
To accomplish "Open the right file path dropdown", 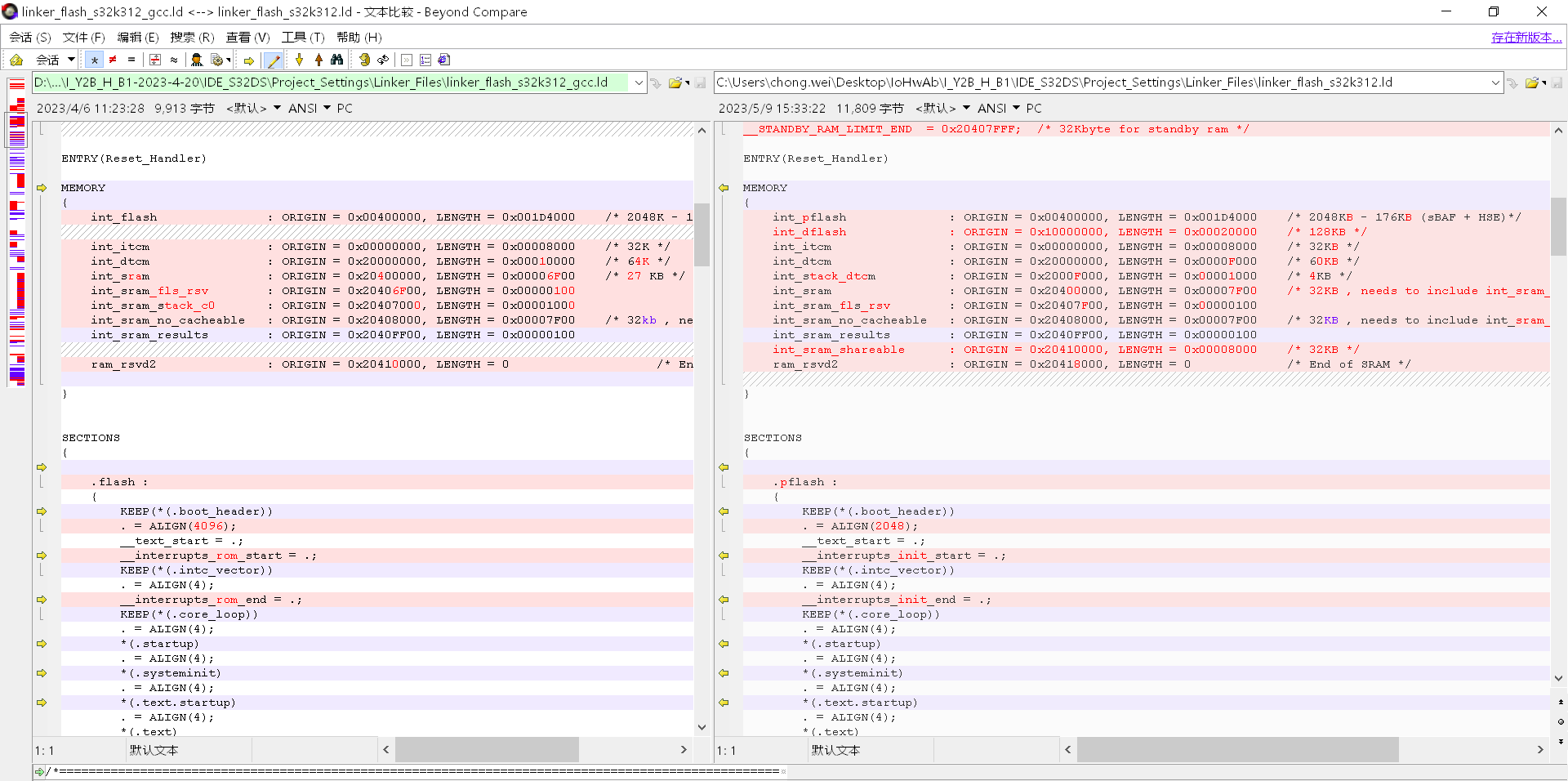I will tap(1497, 82).
